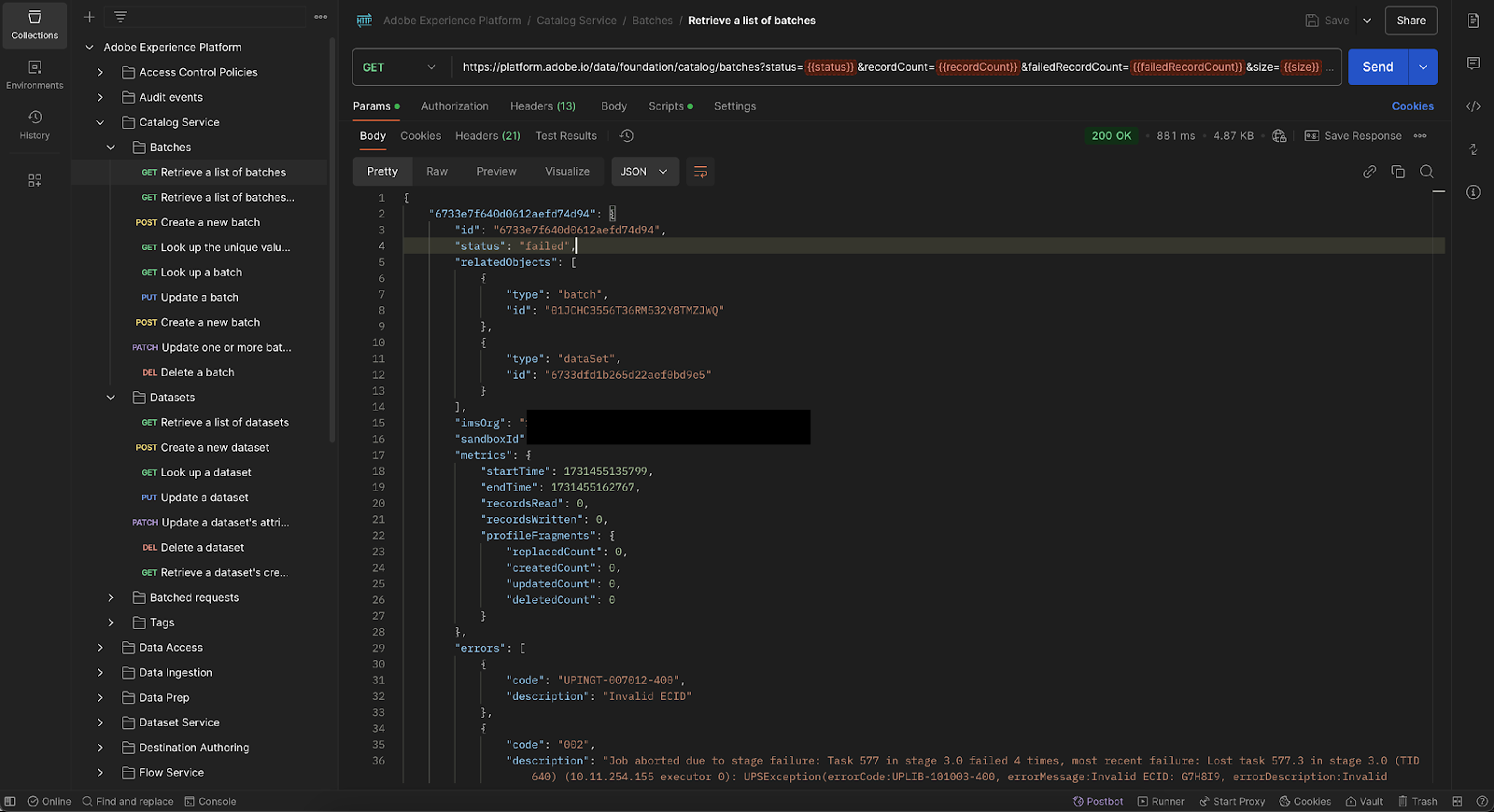Open the help icon in status bar
Image resolution: width=1494 pixels, height=812 pixels.
1482,802
